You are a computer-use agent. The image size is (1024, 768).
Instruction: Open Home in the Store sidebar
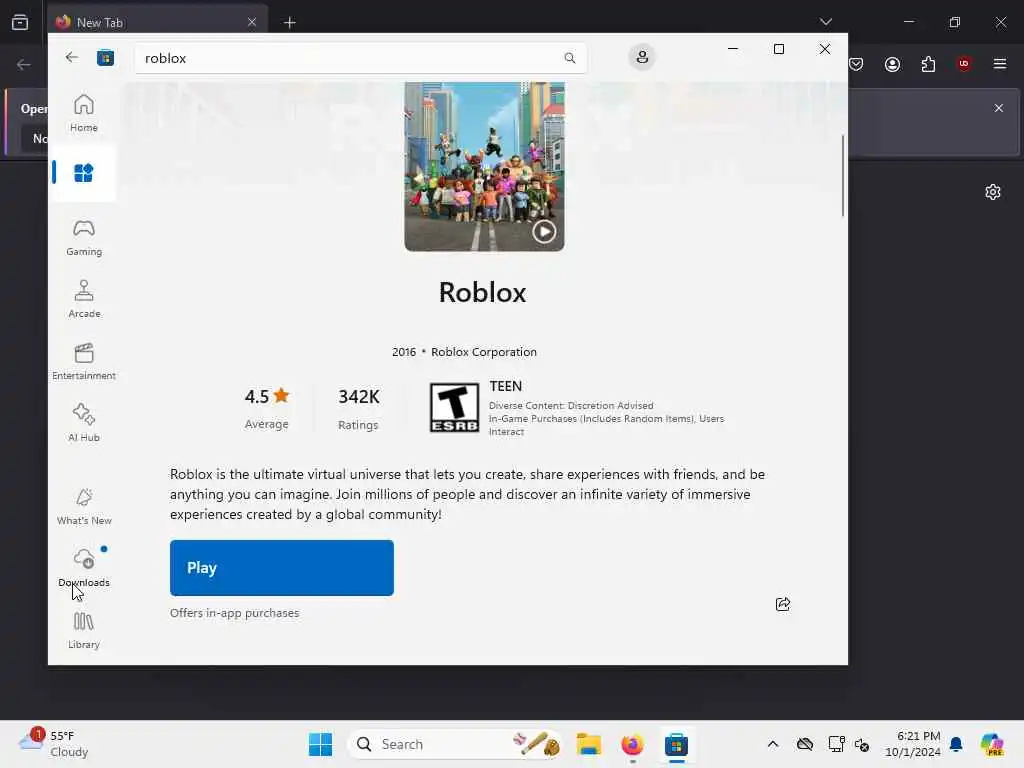pos(84,113)
